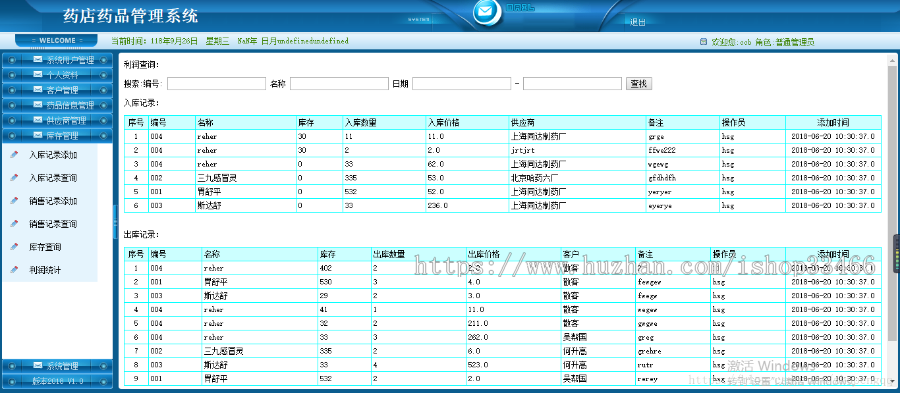Screen dimensions: 900x393
Task: Click the 库存 cell 402 in 出库记录
Action: (326, 268)
